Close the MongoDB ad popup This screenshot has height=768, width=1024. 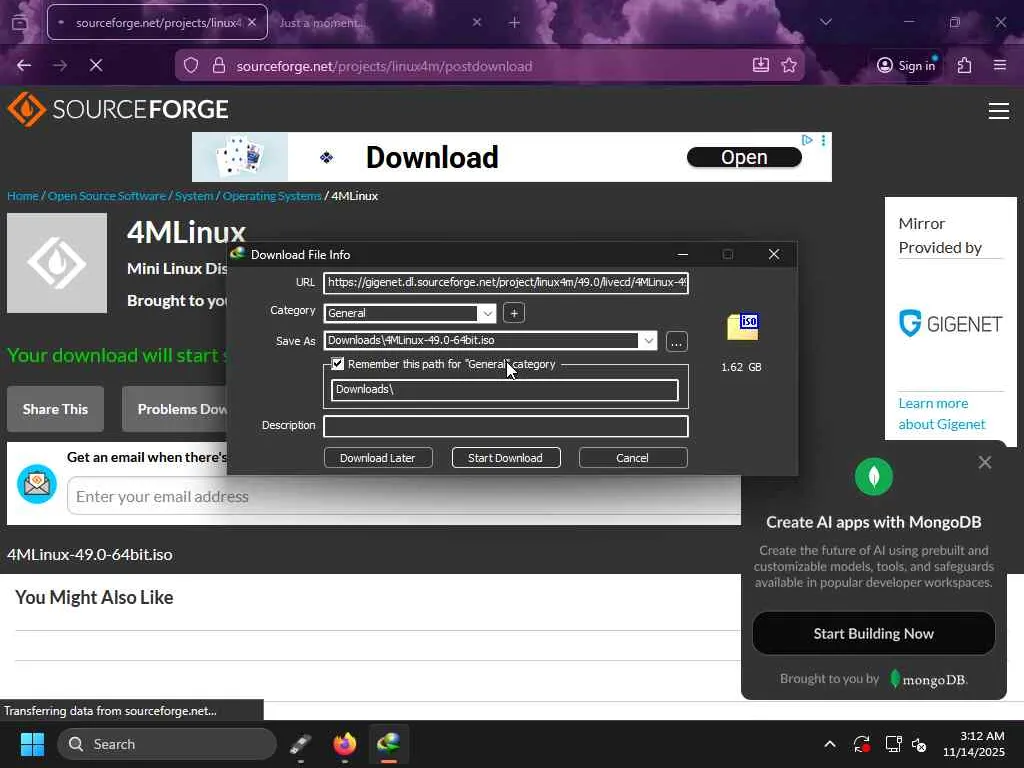984,462
